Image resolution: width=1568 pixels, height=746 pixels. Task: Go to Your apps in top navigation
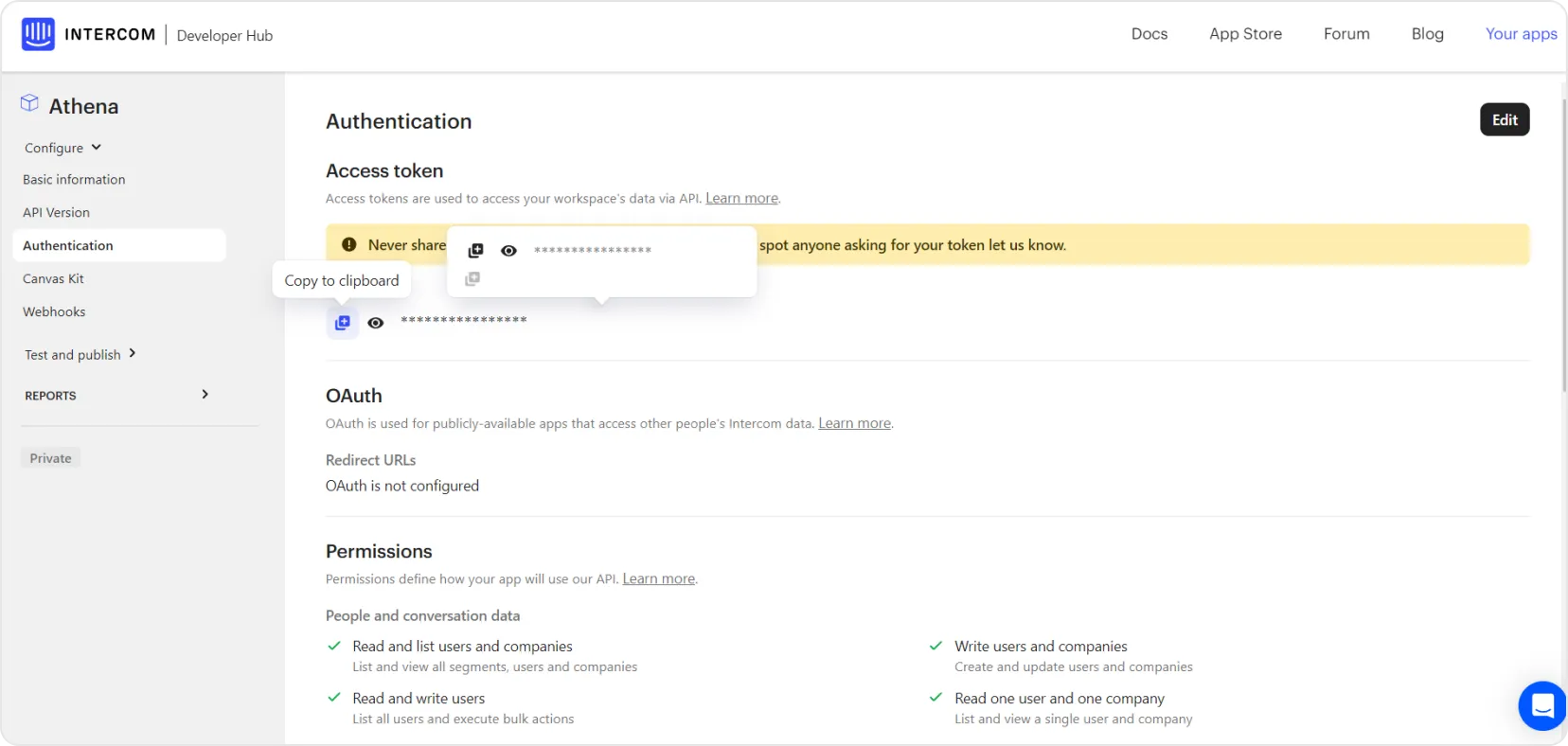pos(1521,34)
